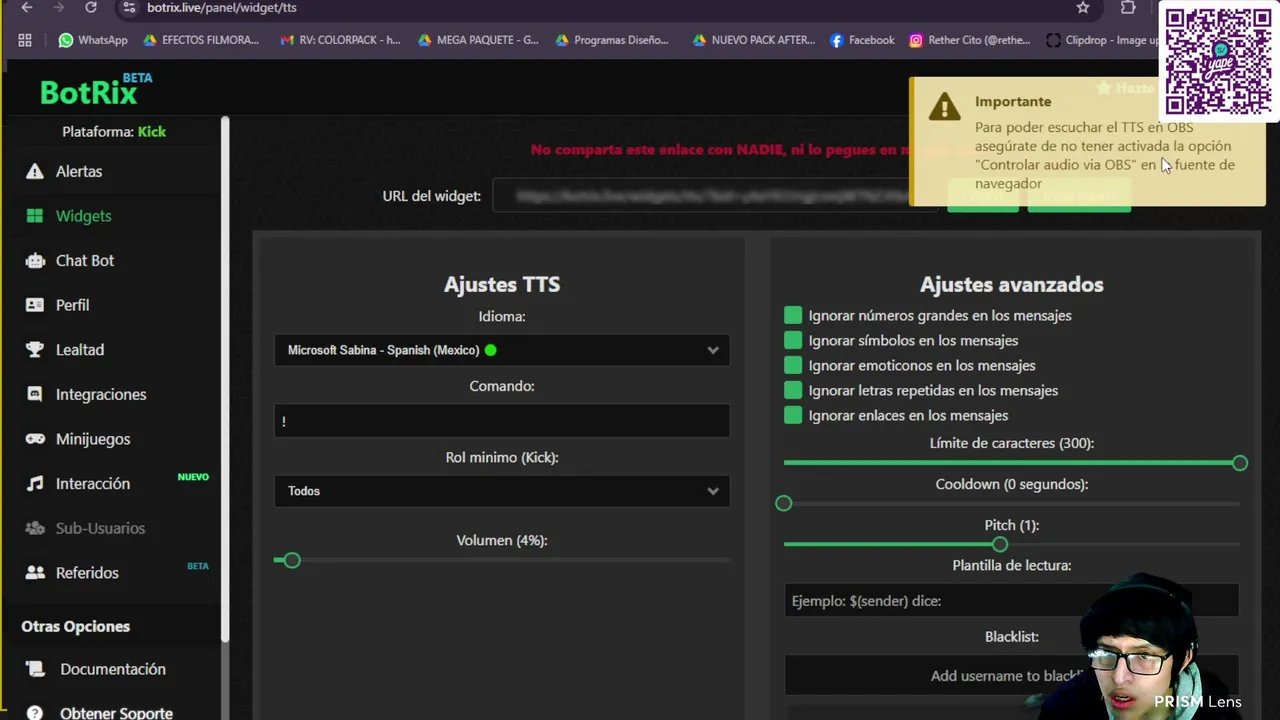Click the Volumen slider handle
Screen dimensions: 1280x720
point(291,560)
